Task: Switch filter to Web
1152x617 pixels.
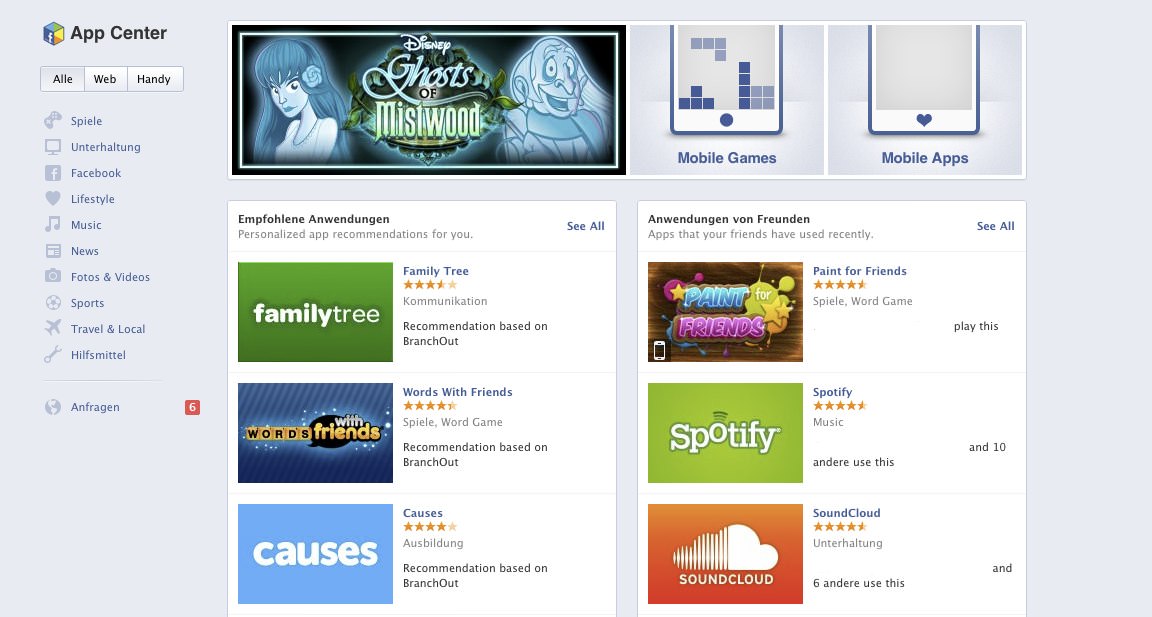Action: (105, 79)
